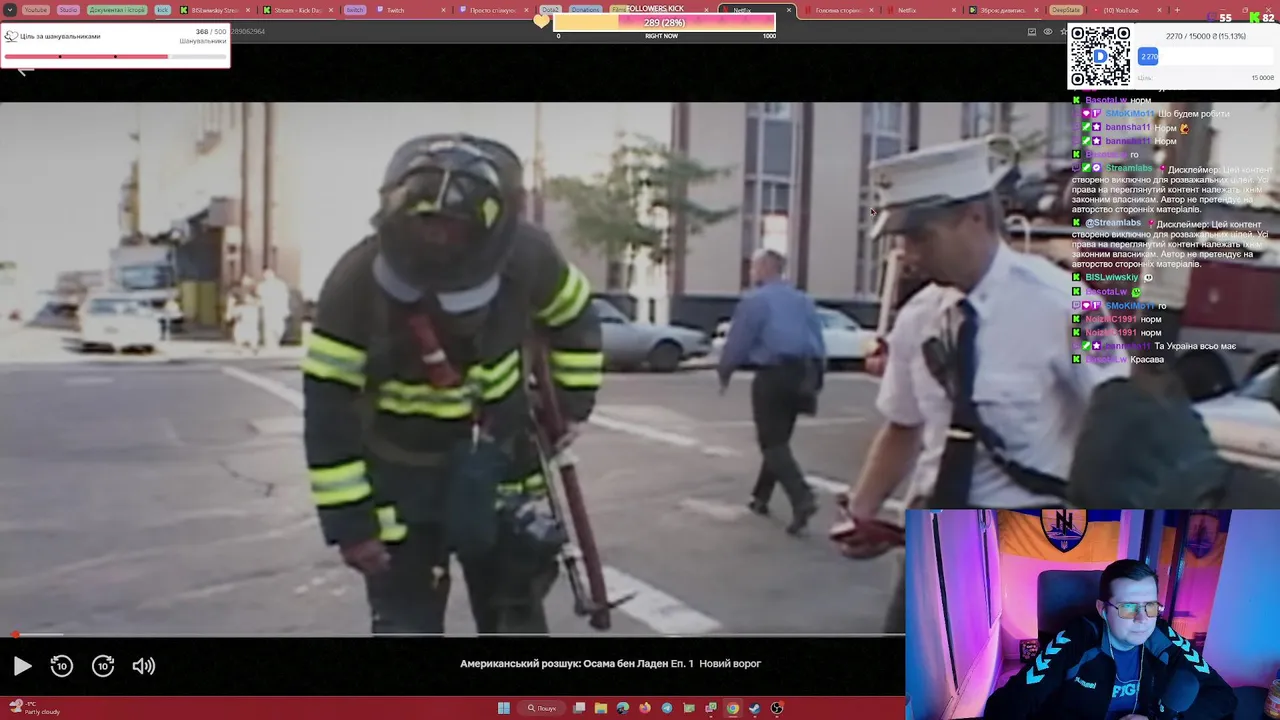Viewport: 1280px width, 720px height.
Task: Click the streamer webcam overlay
Action: [x=1092, y=614]
